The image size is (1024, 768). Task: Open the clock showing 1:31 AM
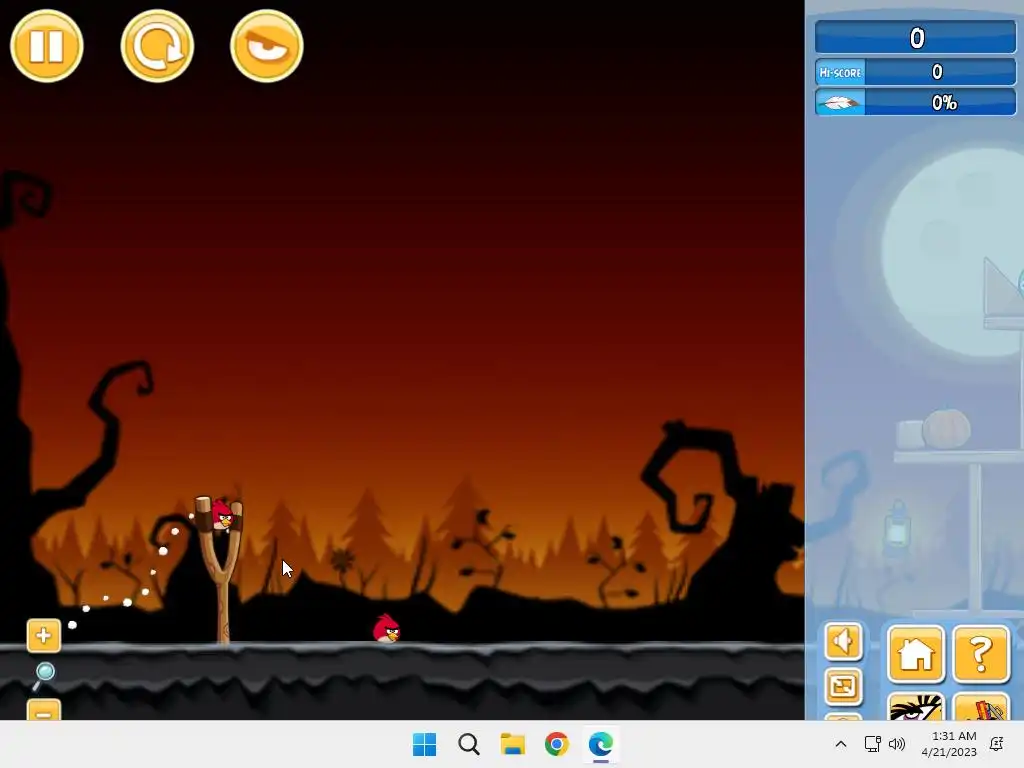pos(950,744)
